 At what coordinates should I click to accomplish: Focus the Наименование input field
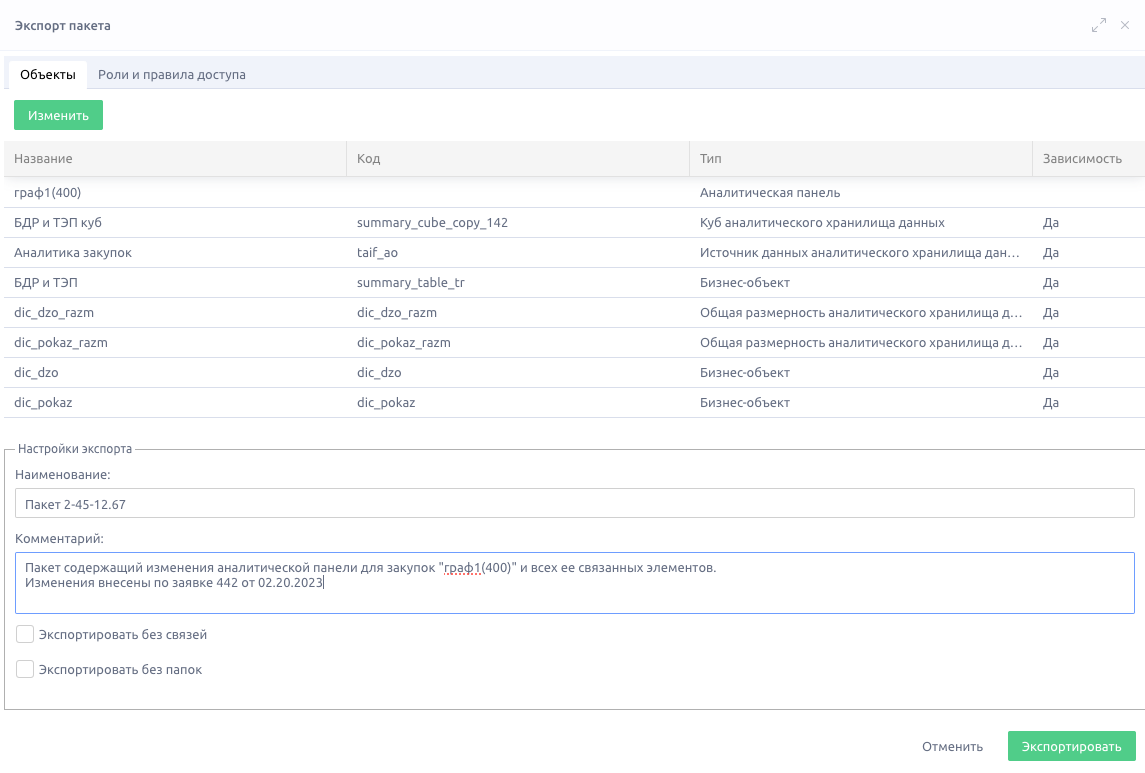(575, 504)
